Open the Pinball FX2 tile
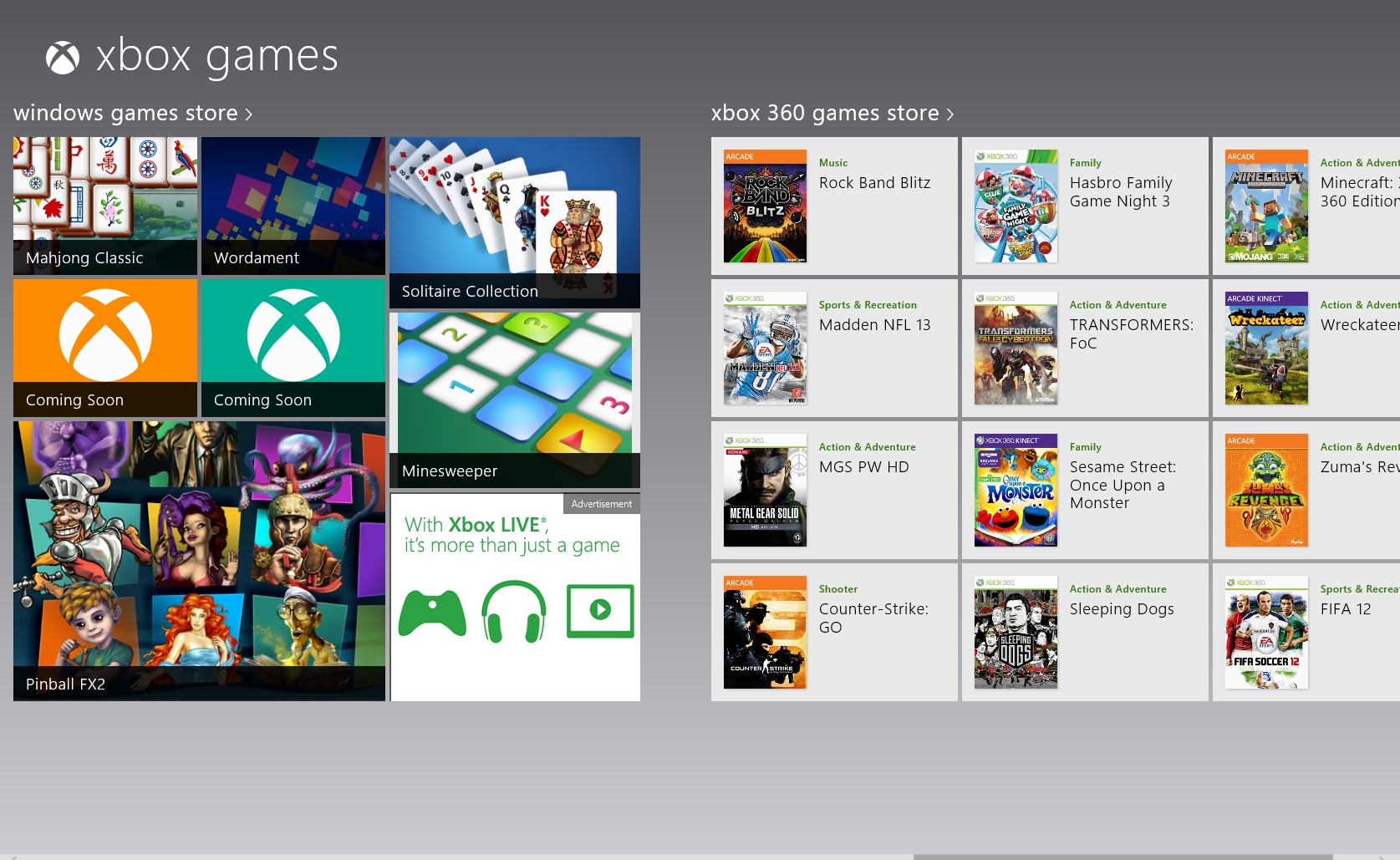 [199, 561]
